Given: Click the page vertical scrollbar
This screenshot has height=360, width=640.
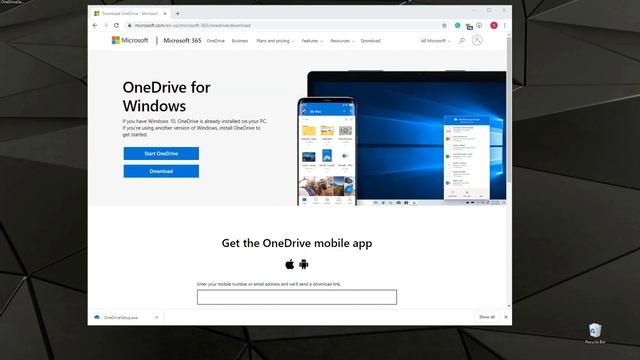Looking at the screenshot, I should 509,110.
